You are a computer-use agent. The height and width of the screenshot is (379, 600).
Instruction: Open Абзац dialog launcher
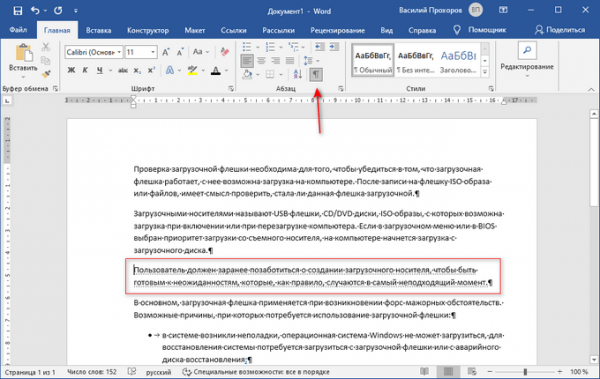(x=341, y=88)
